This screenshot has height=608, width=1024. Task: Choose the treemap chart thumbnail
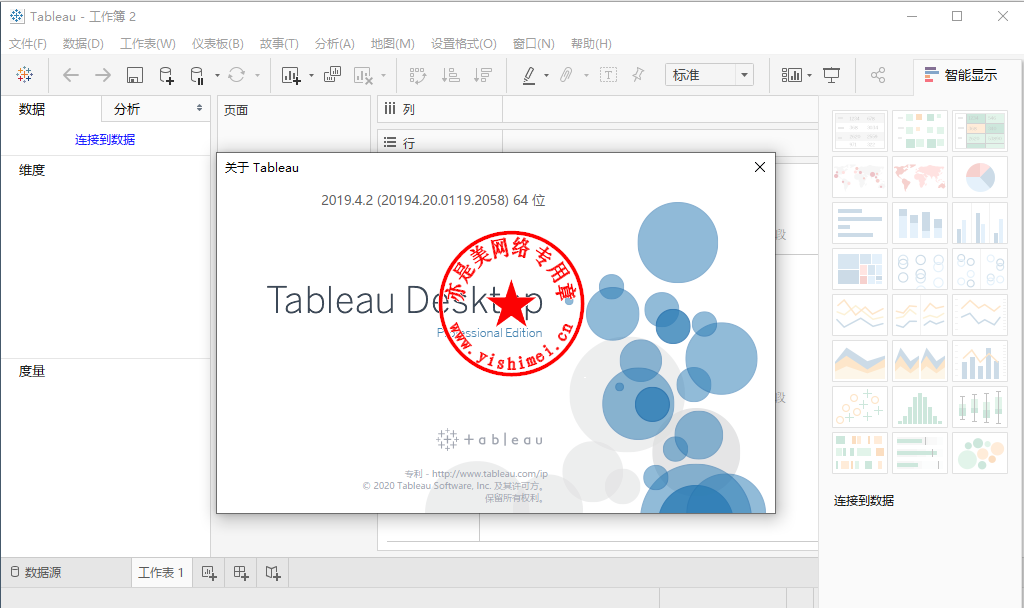(x=859, y=268)
